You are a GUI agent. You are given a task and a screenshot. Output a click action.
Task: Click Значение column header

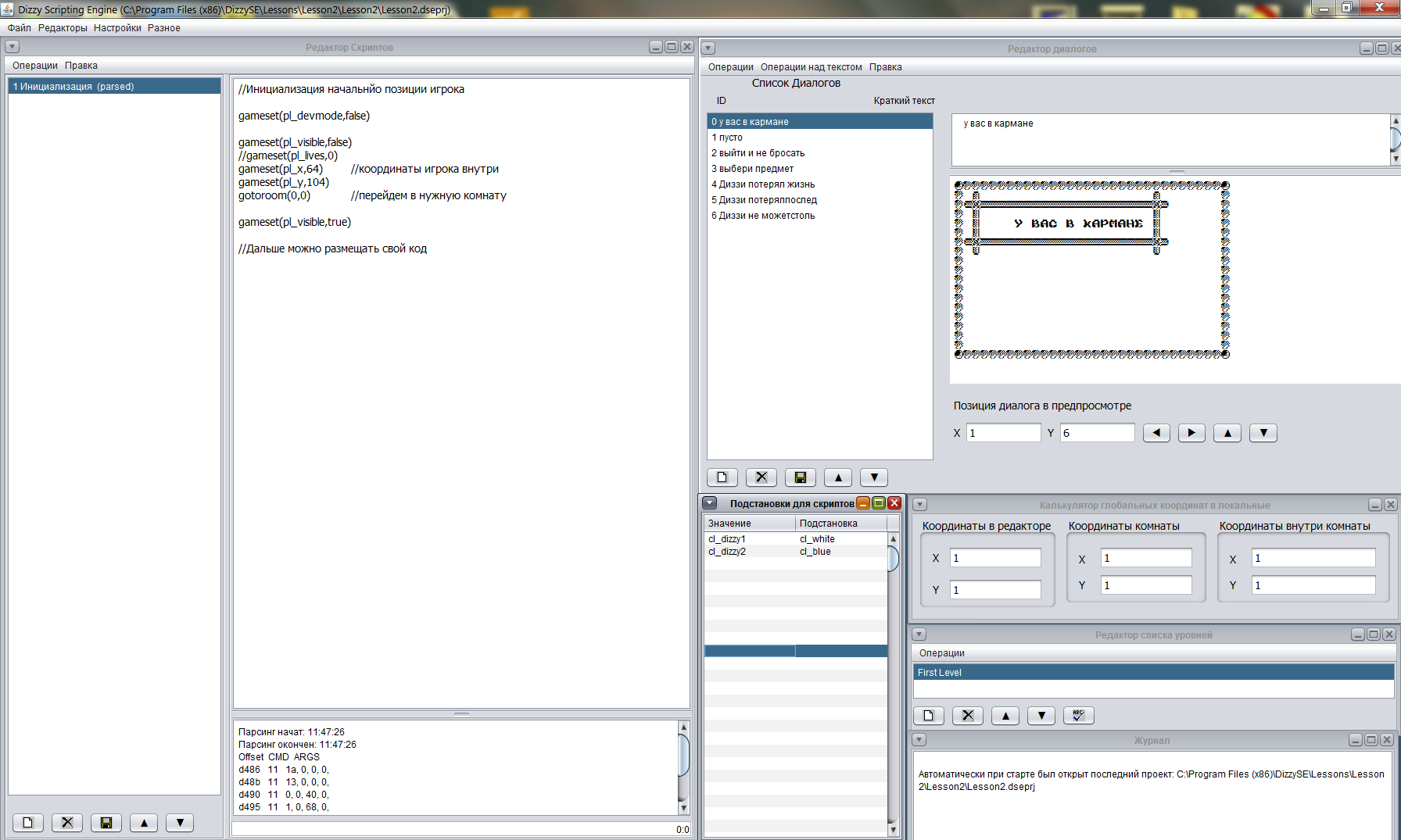pyautogui.click(x=750, y=524)
